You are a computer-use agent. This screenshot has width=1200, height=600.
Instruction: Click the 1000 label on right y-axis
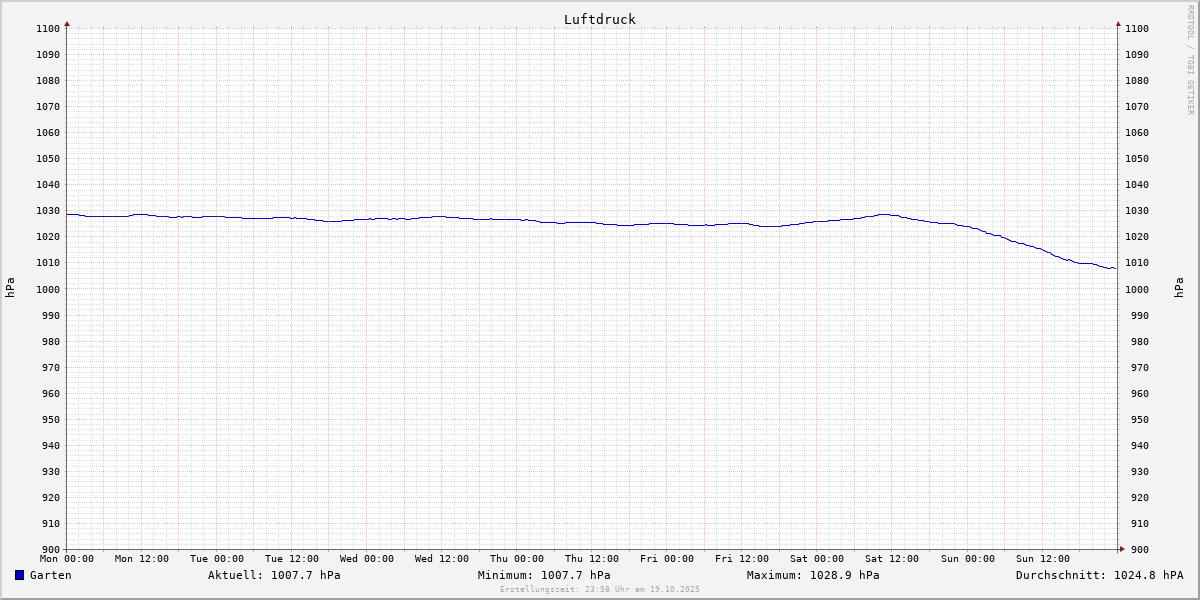coord(1137,289)
